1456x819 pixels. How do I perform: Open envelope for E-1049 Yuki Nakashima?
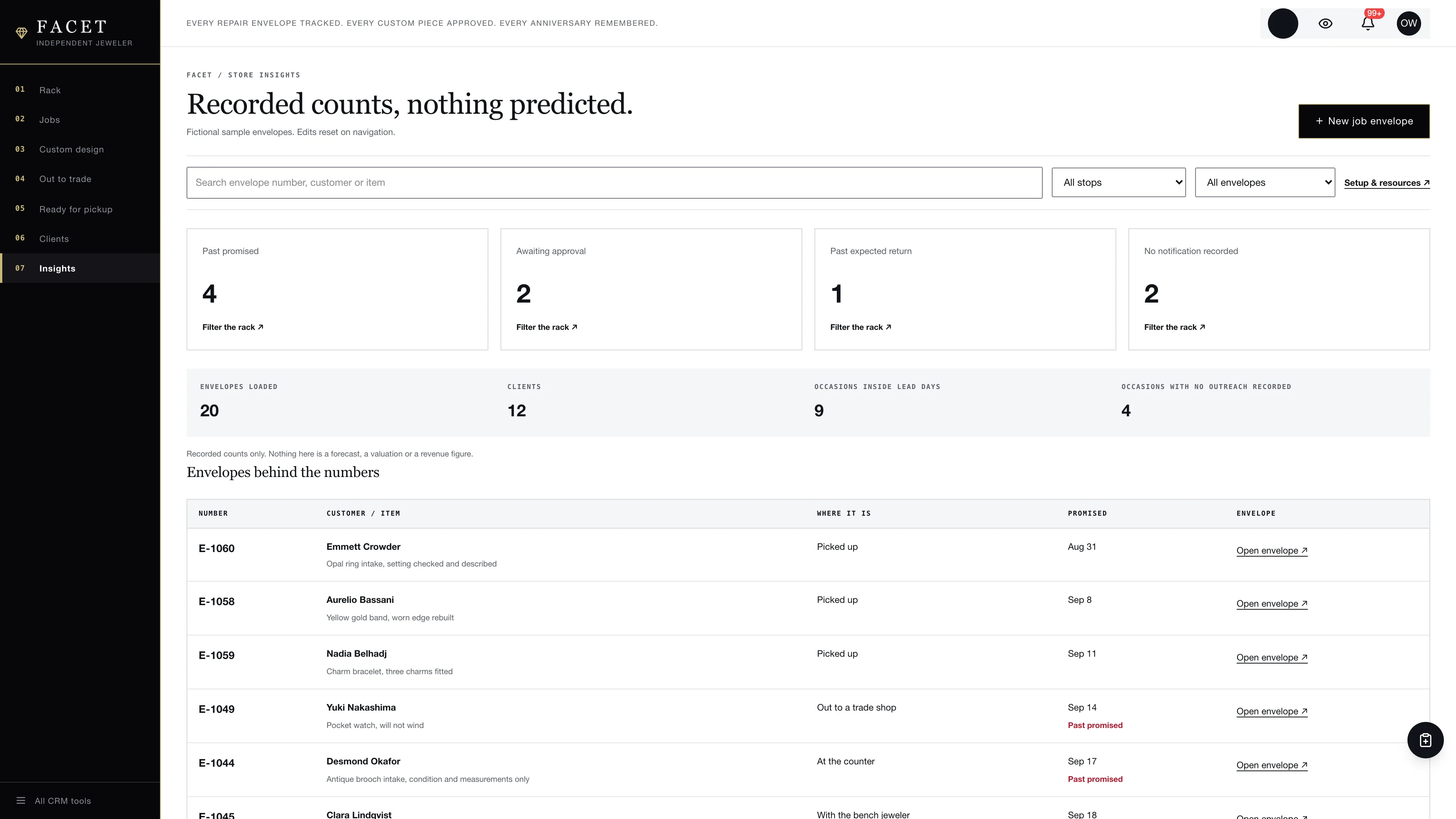[x=1272, y=711]
